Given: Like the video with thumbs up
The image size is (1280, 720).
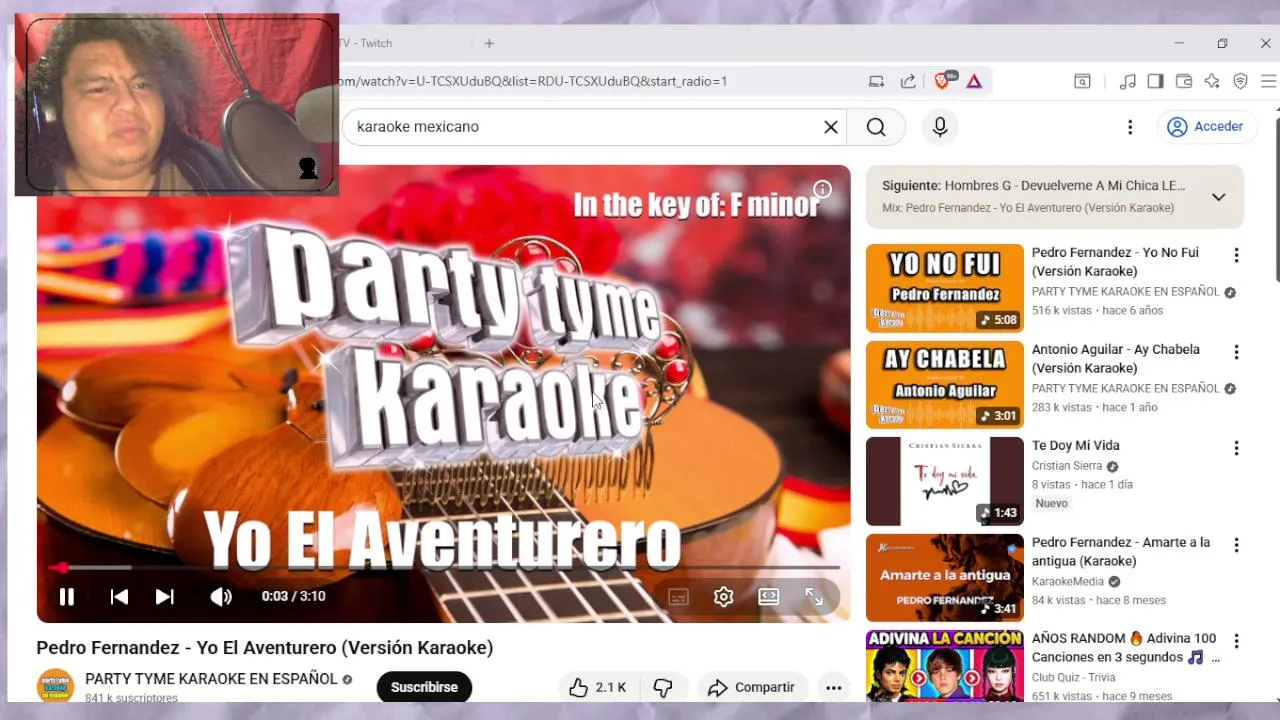Looking at the screenshot, I should coord(598,687).
